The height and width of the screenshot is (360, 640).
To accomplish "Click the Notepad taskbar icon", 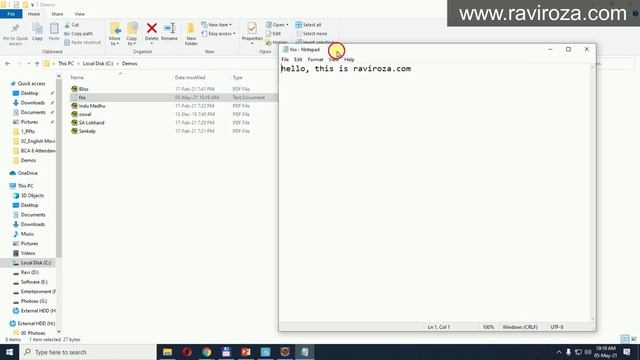I will tap(304, 352).
